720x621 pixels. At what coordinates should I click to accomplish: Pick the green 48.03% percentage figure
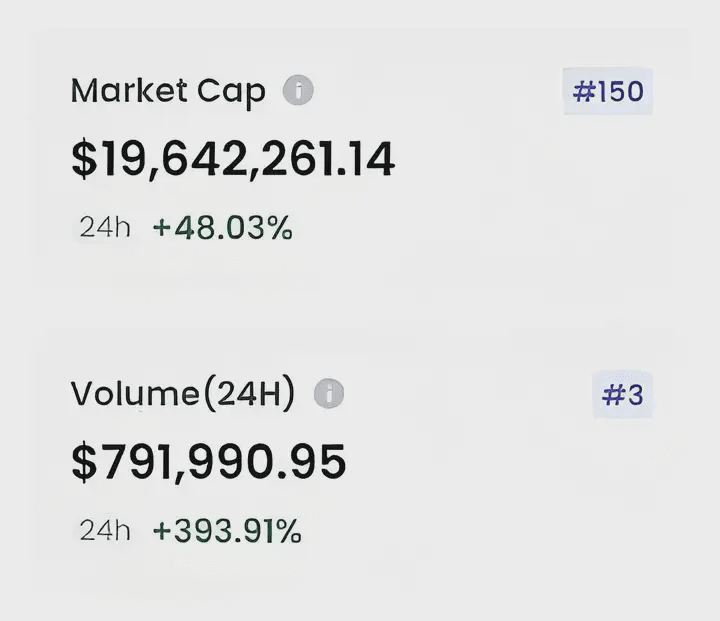(222, 228)
